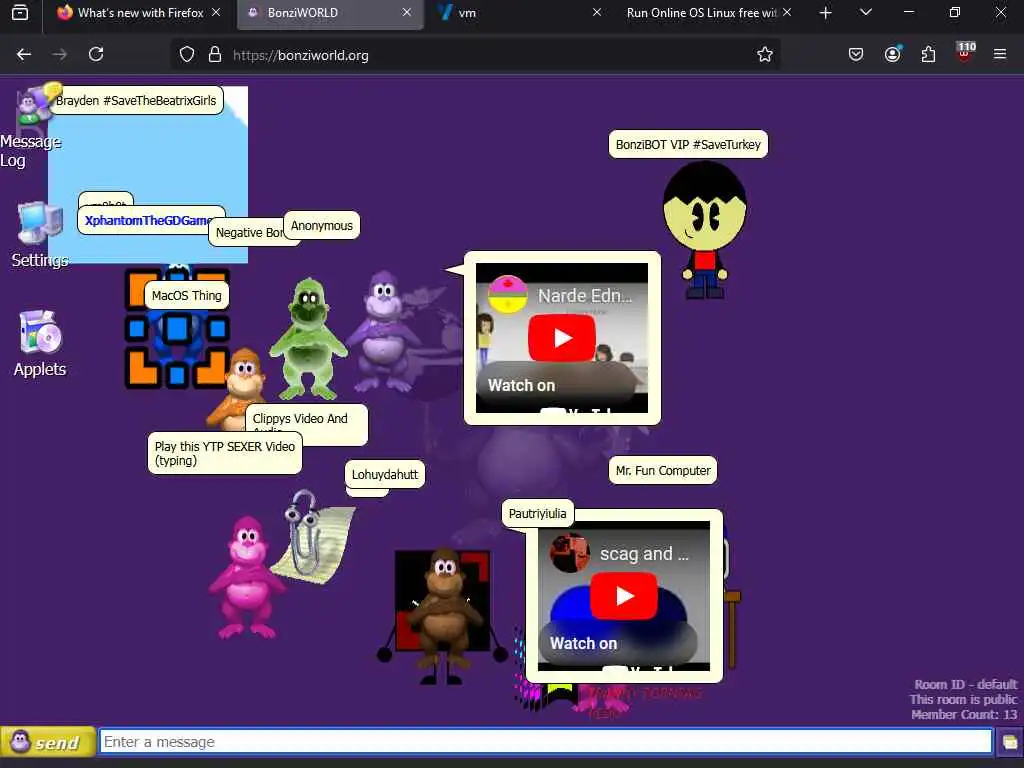The height and width of the screenshot is (768, 1024).
Task: Expand the list all tabs dropdown
Action: coord(866,12)
